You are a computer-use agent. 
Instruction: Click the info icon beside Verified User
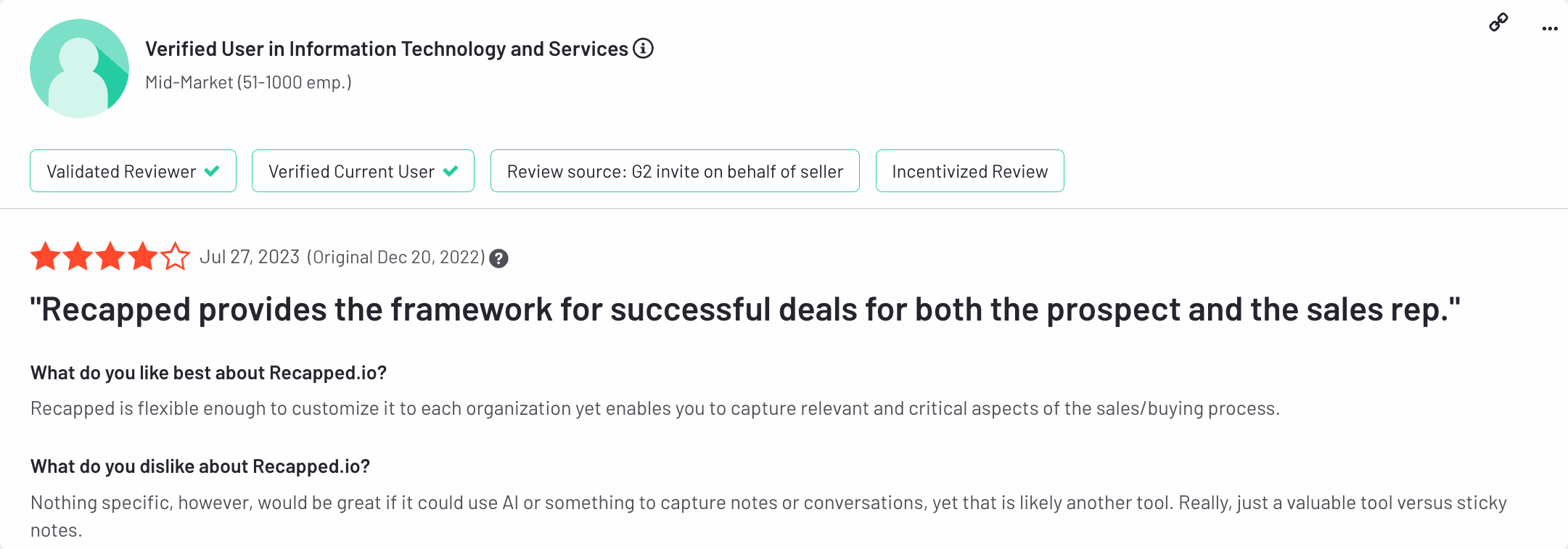[x=643, y=49]
